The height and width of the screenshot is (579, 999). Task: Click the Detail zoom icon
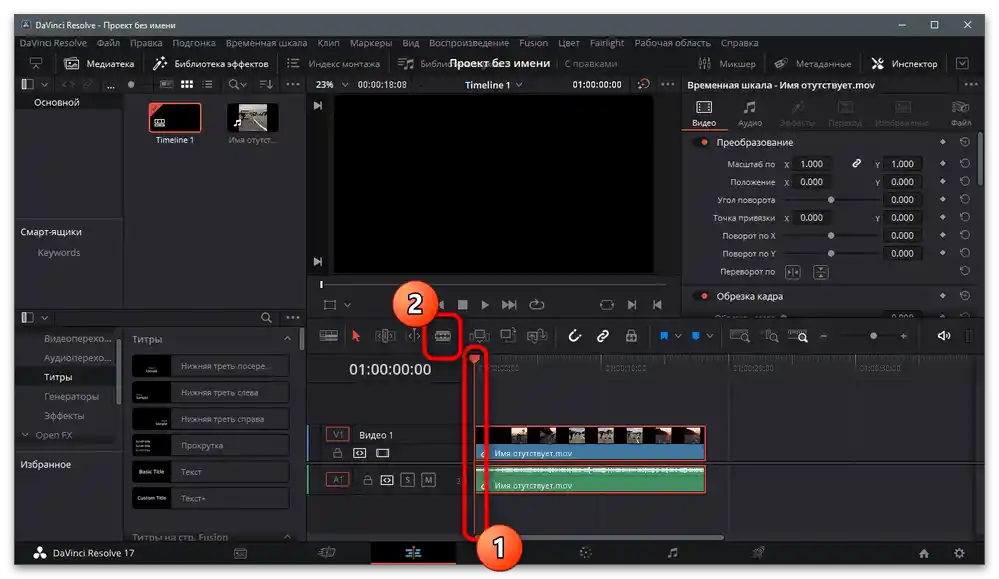tap(772, 336)
